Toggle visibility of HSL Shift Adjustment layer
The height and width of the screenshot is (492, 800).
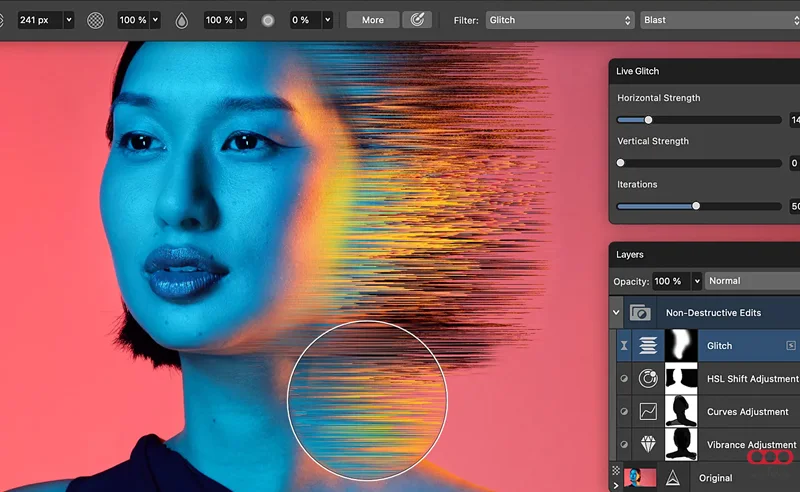click(624, 379)
